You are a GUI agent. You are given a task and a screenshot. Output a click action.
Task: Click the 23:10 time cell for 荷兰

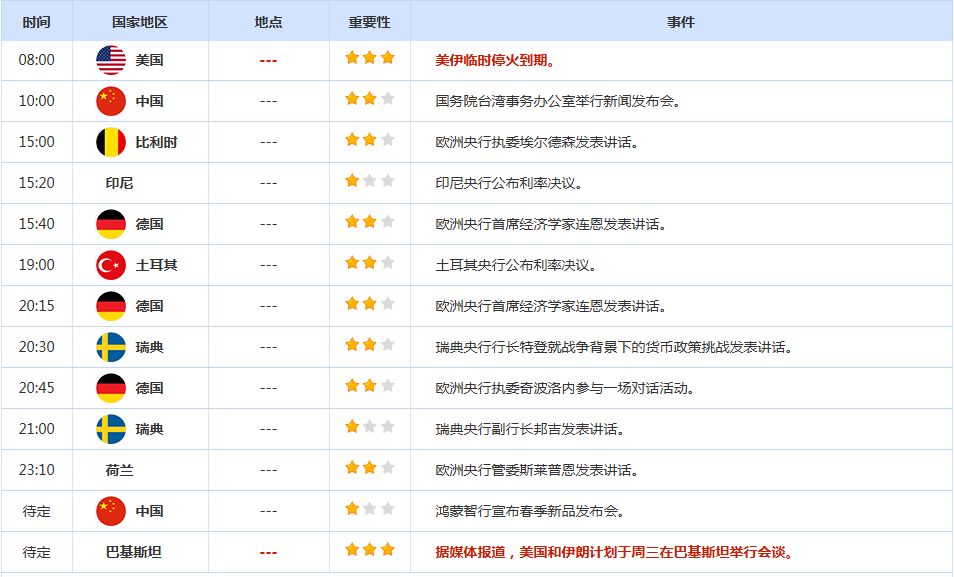coord(37,470)
